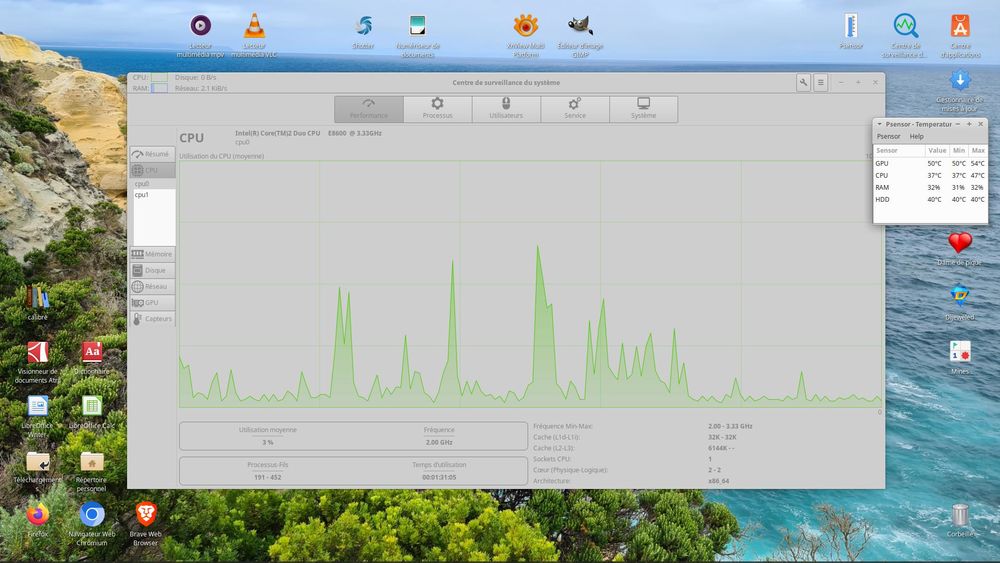The width and height of the screenshot is (1000, 563).
Task: Open the Performance tab
Action: (369, 109)
